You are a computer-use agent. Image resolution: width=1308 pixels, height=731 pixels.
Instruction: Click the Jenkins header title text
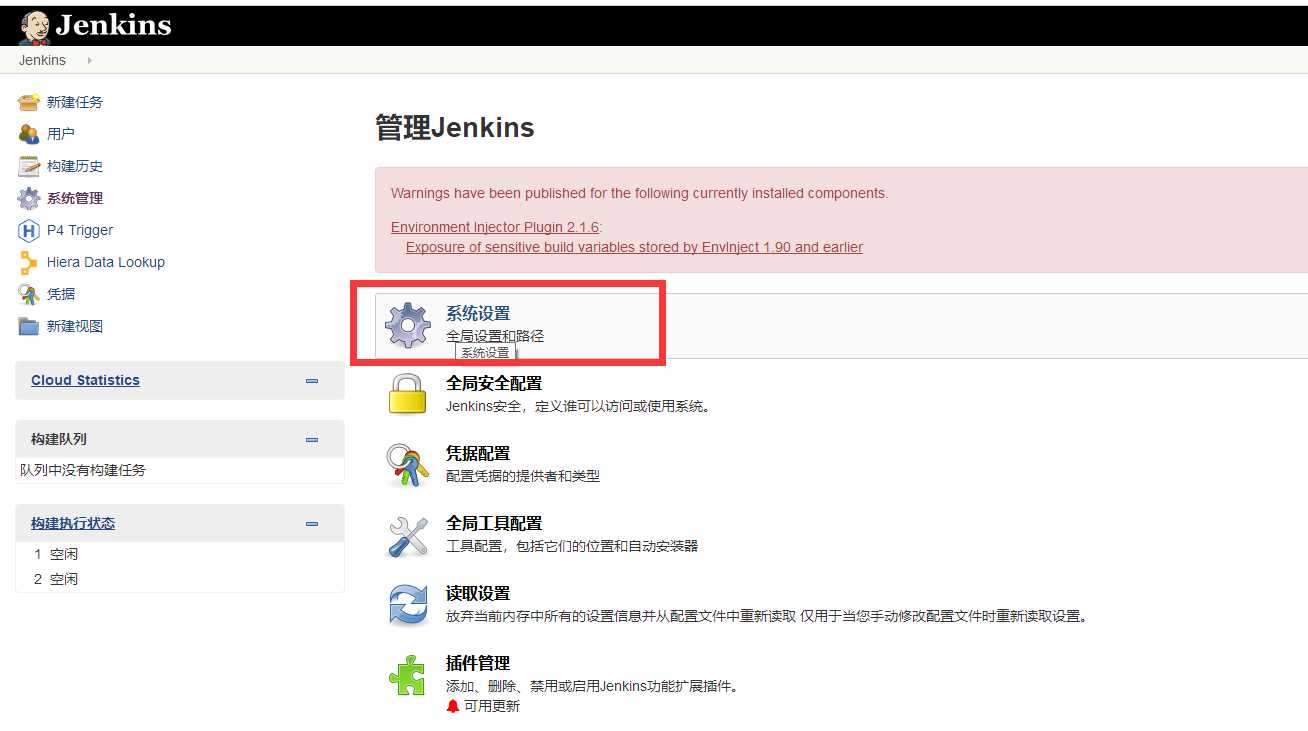[113, 26]
